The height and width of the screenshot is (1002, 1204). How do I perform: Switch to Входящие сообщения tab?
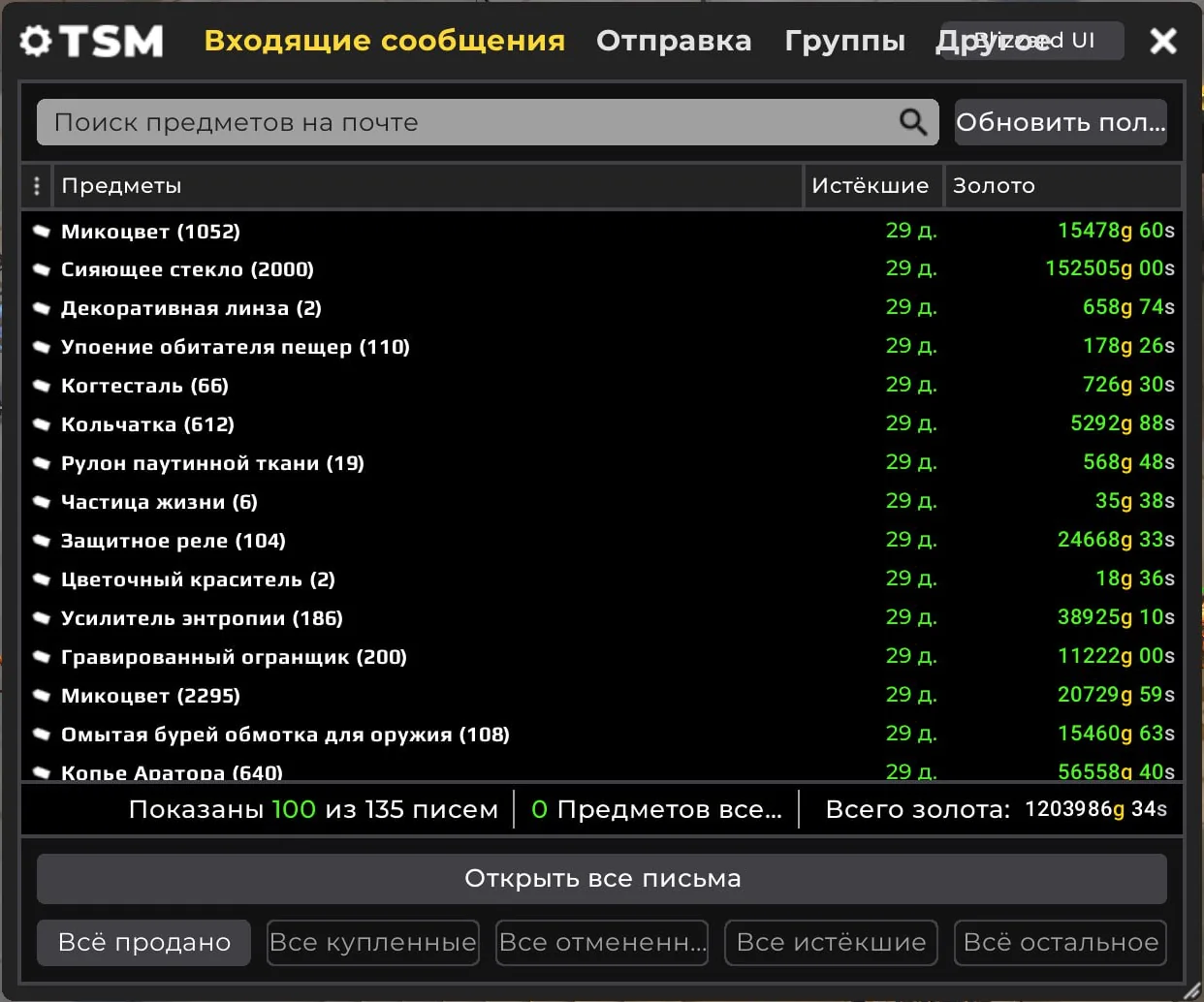(x=384, y=41)
